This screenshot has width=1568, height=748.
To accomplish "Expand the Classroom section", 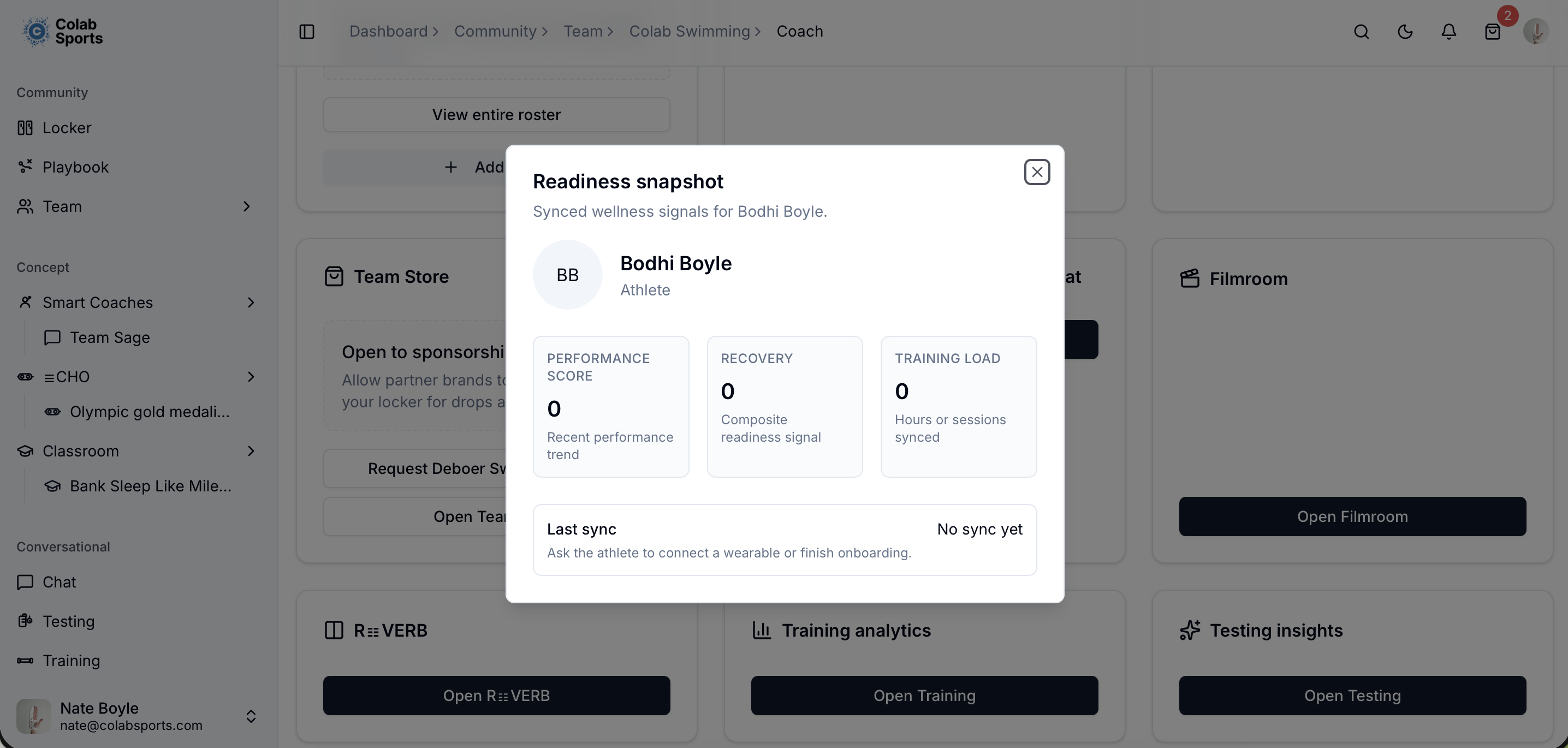I will (x=251, y=451).
